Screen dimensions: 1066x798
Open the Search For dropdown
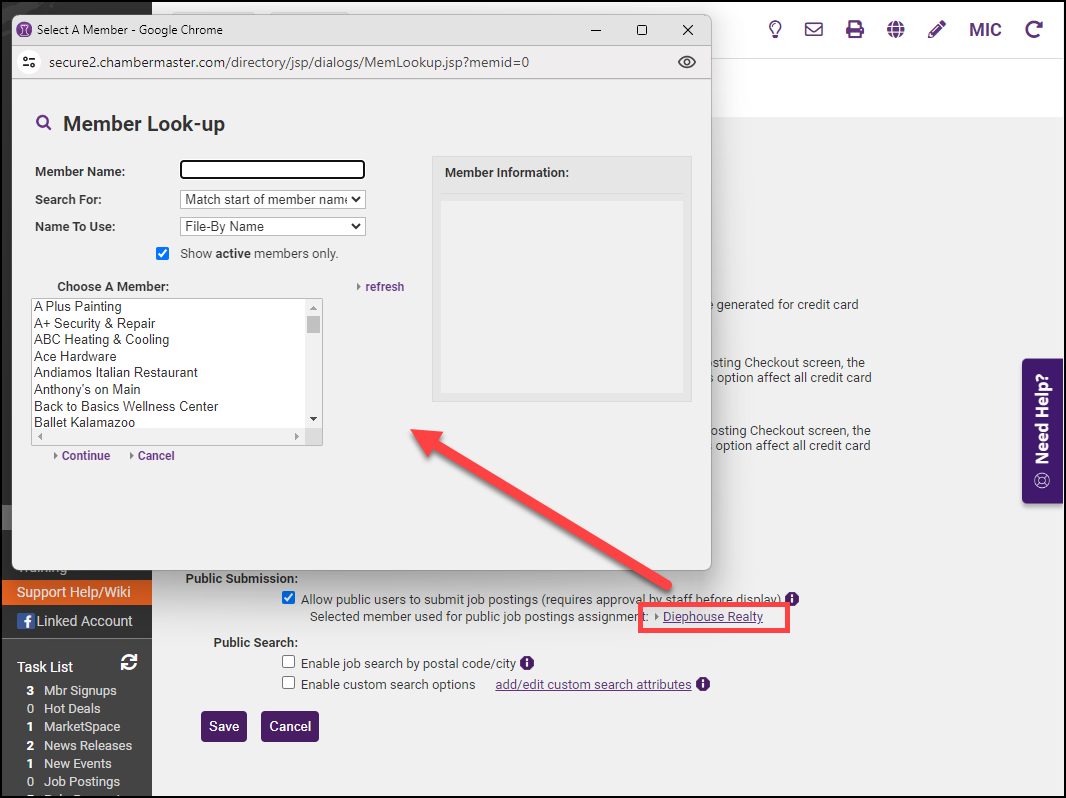(272, 199)
